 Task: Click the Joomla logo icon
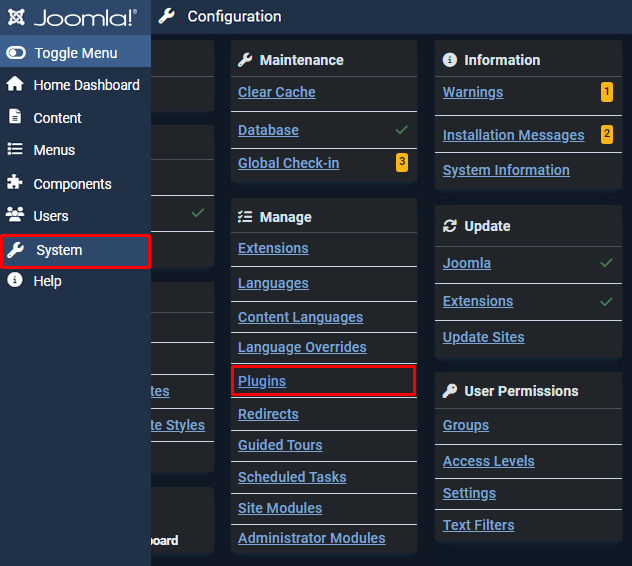click(x=17, y=17)
